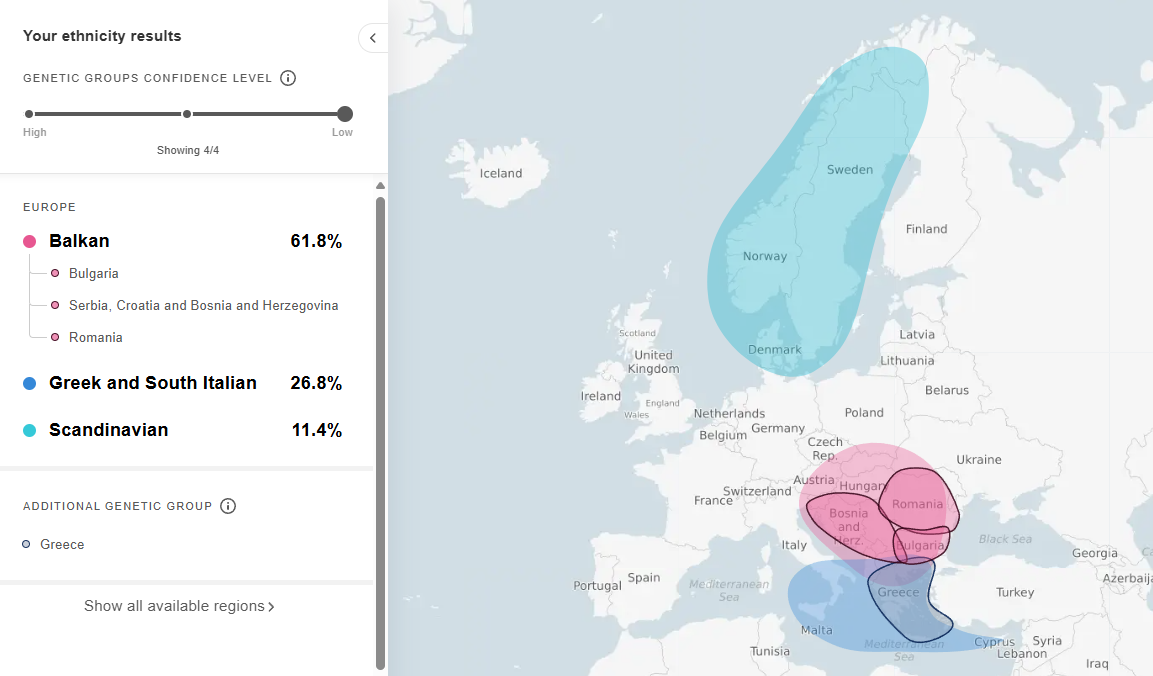This screenshot has height=676, width=1153.
Task: Open additional genetic group info icon
Action: (228, 506)
